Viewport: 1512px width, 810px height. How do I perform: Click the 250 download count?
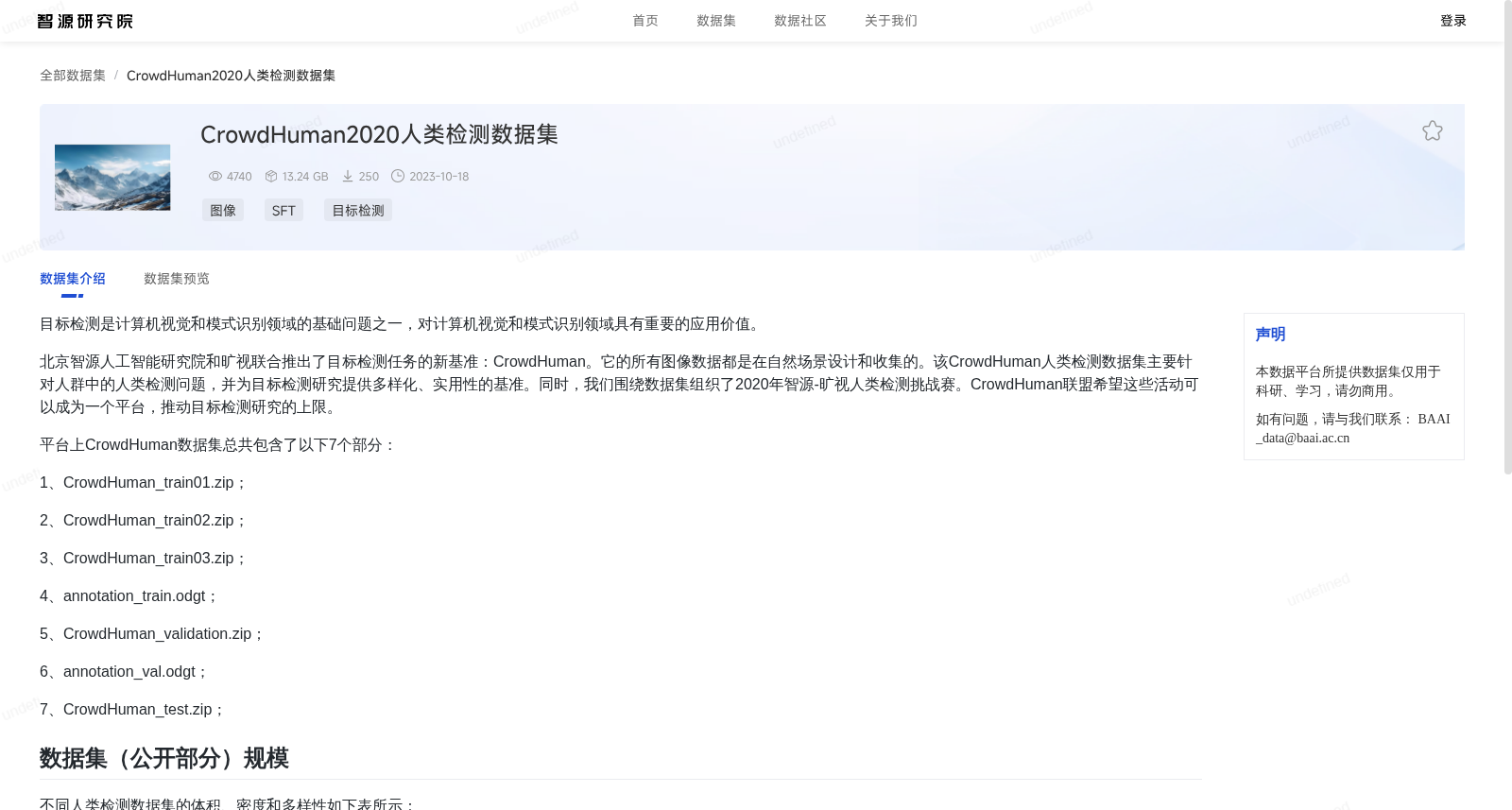coord(369,177)
